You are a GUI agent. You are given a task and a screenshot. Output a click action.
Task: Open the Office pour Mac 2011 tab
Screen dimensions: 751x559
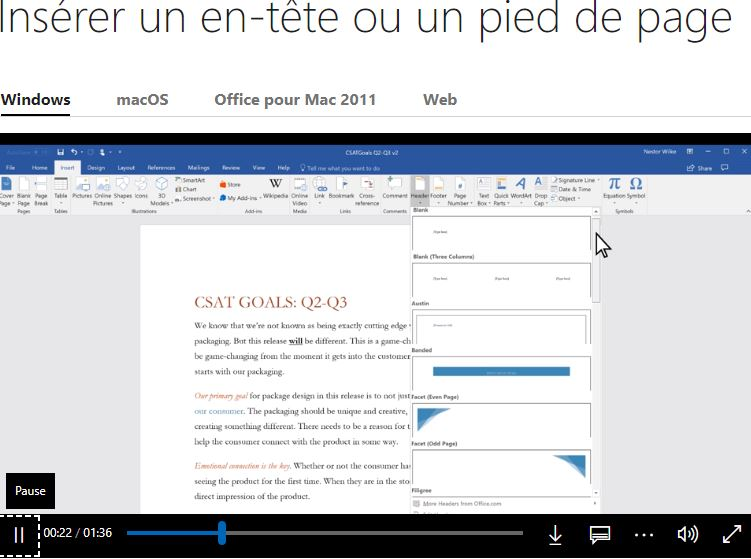tap(295, 100)
